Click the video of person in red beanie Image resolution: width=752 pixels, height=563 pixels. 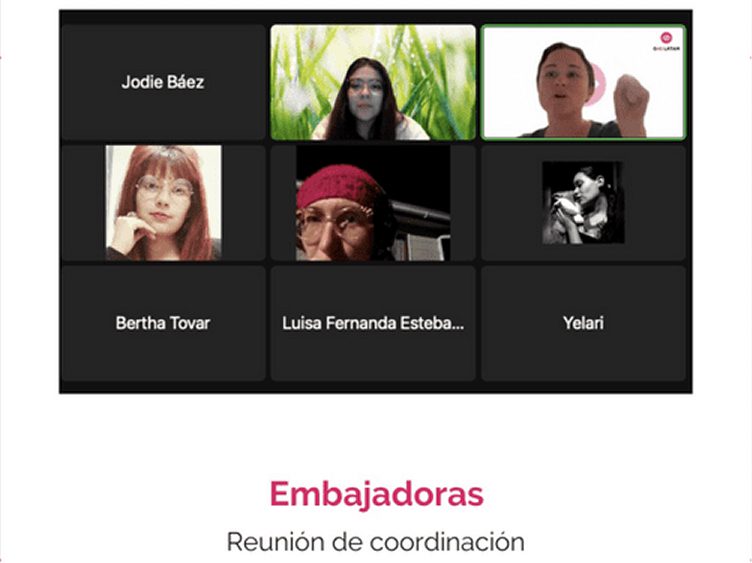373,203
